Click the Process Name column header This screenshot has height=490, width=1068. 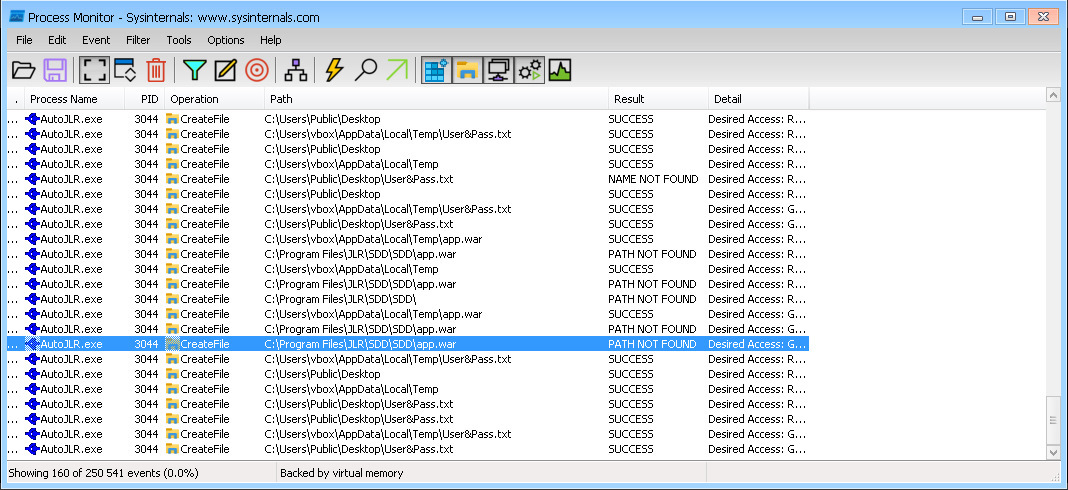click(x=75, y=99)
